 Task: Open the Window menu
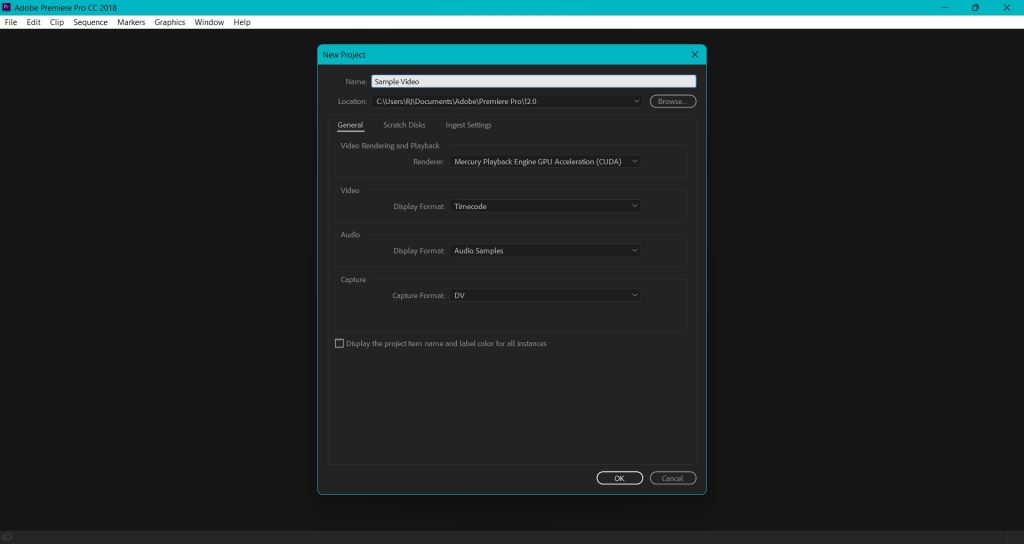[209, 22]
